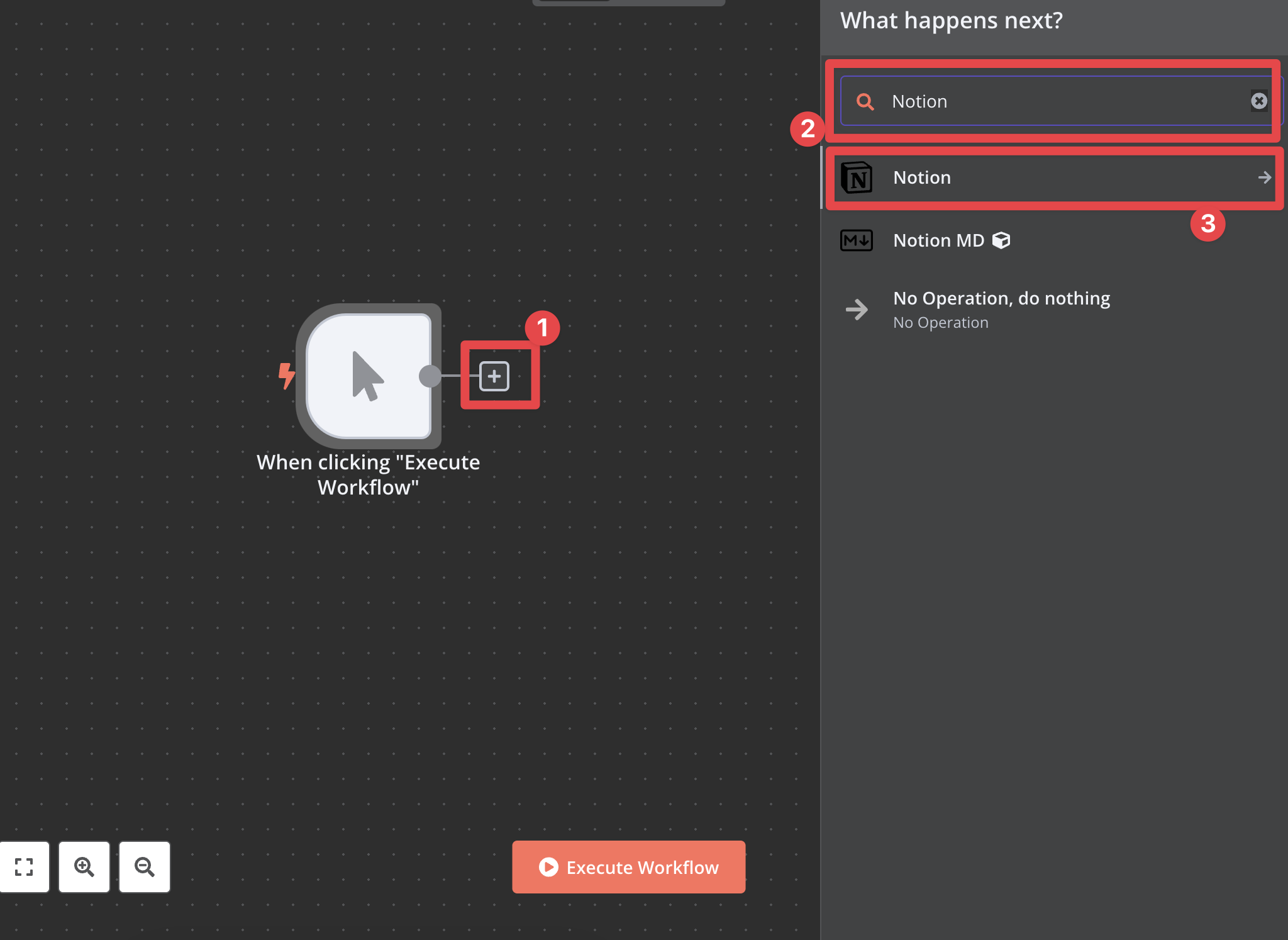Click the orange lightning trigger icon
This screenshot has width=1288, height=940.
pos(287,376)
